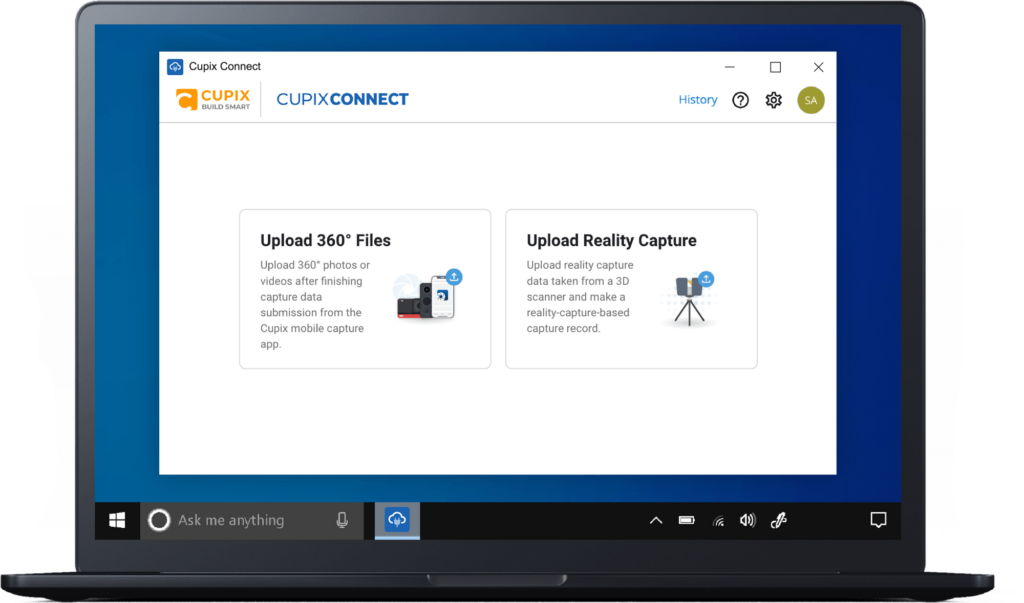Click the volume speaker tray icon
The height and width of the screenshot is (603, 1024).
tap(747, 520)
